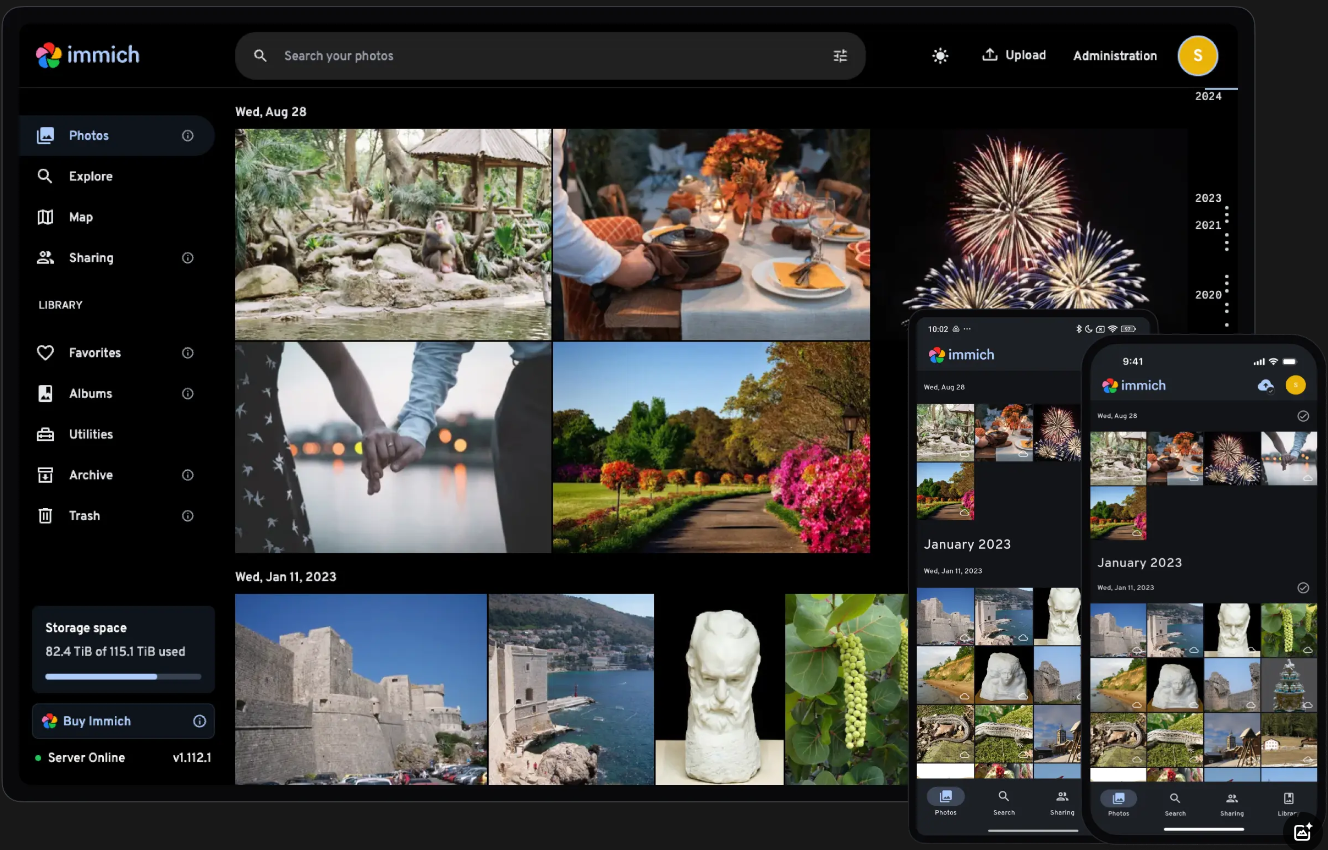Open Albums in the sidebar
Screen dimensions: 1328x850
tap(117, 394)
